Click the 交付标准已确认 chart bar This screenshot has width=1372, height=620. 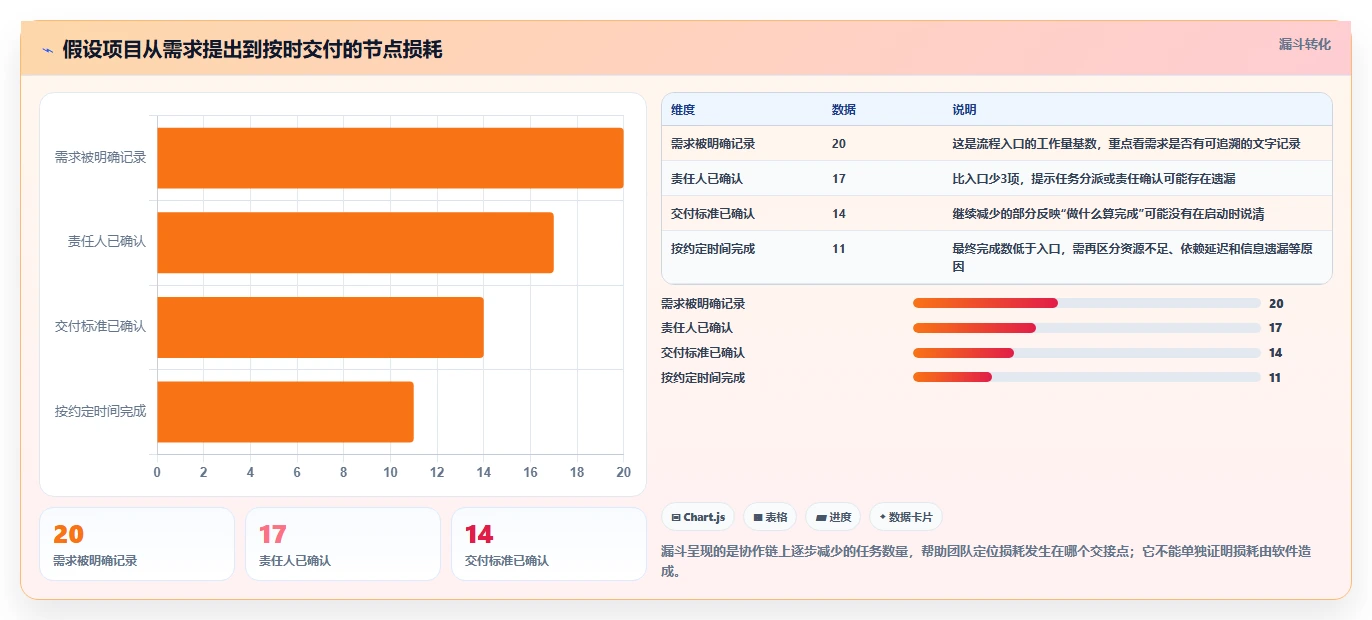320,327
